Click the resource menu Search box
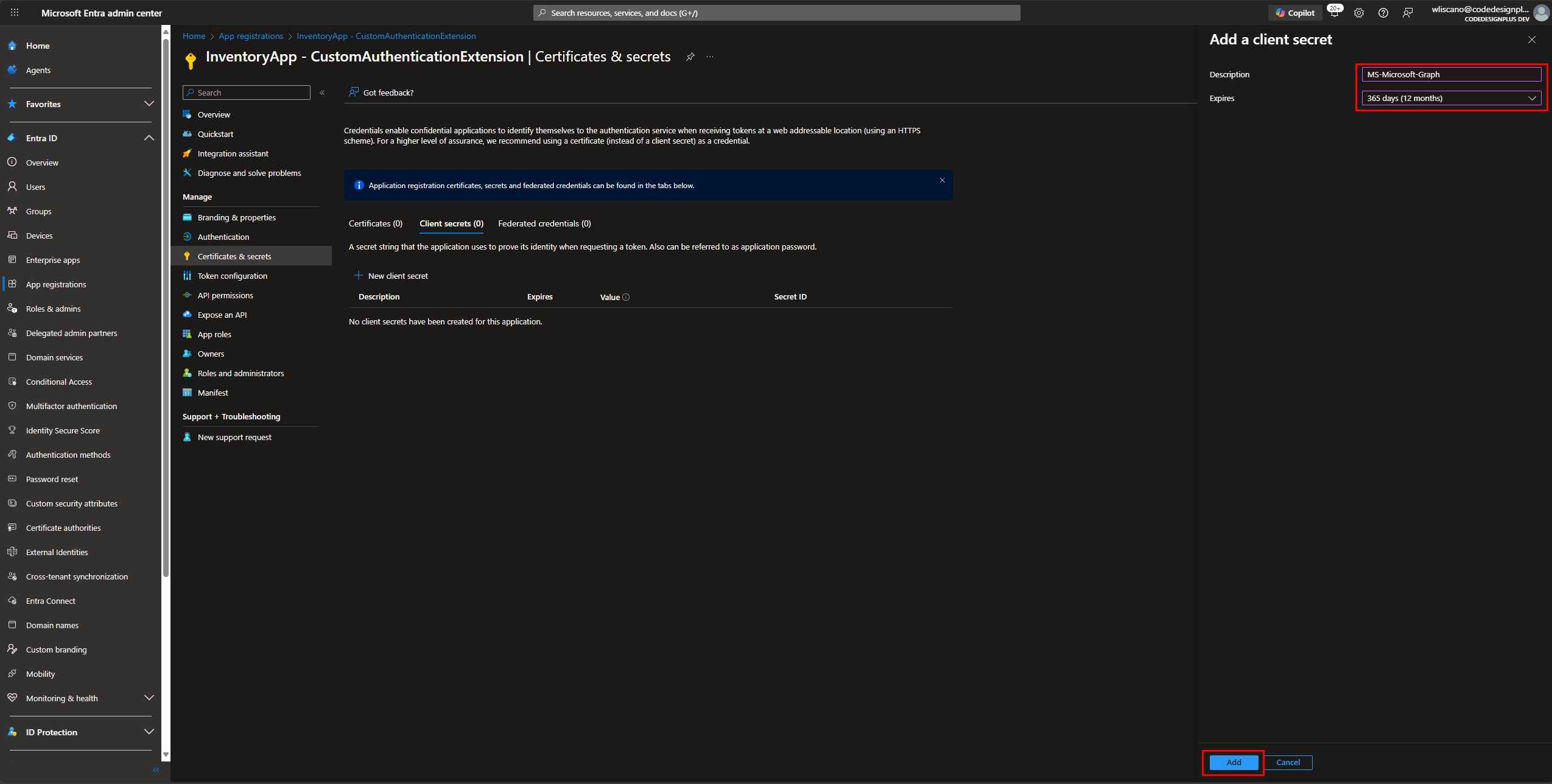The width and height of the screenshot is (1552, 784). (x=246, y=93)
